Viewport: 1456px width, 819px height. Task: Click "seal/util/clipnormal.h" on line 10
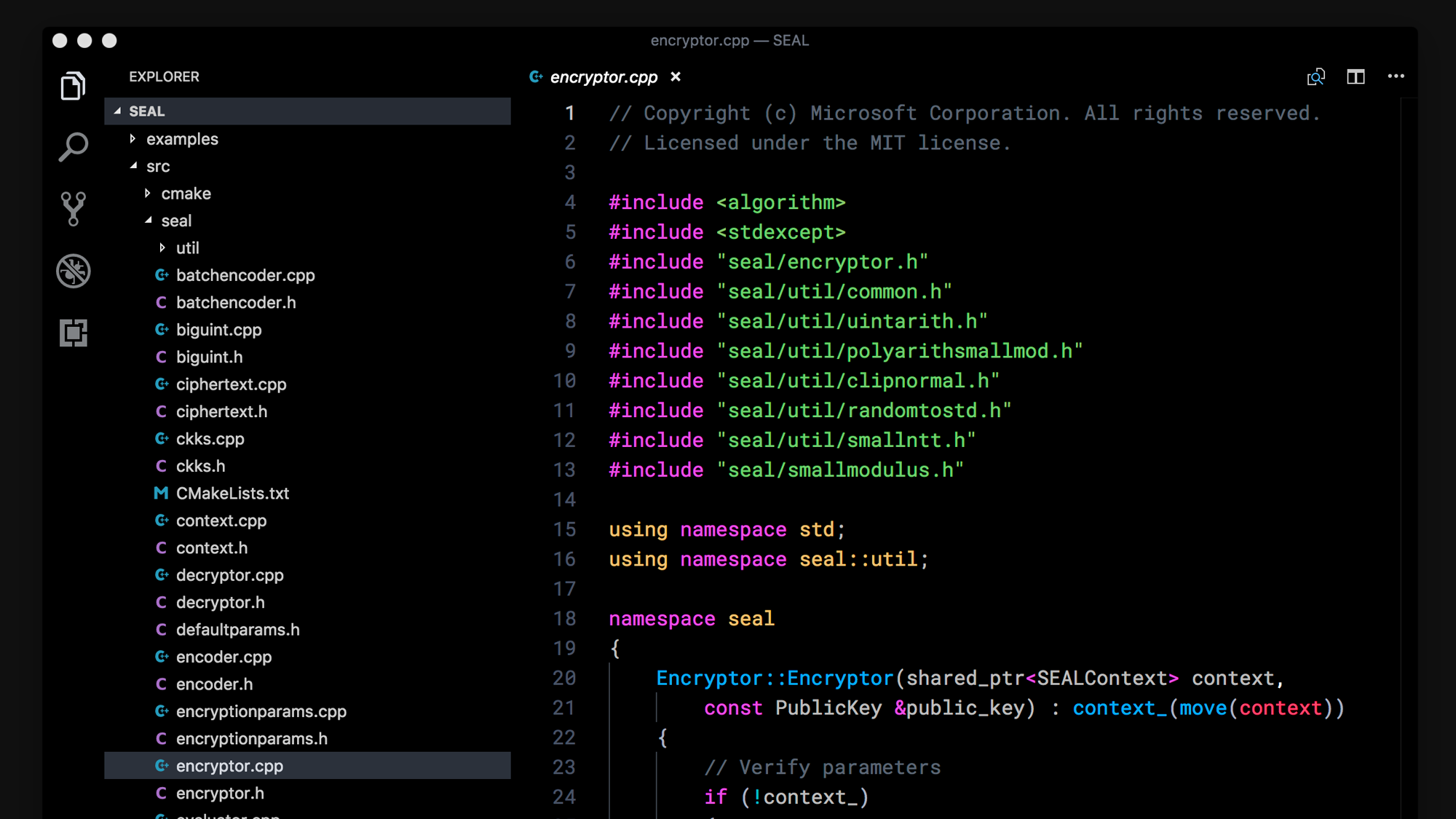point(858,381)
